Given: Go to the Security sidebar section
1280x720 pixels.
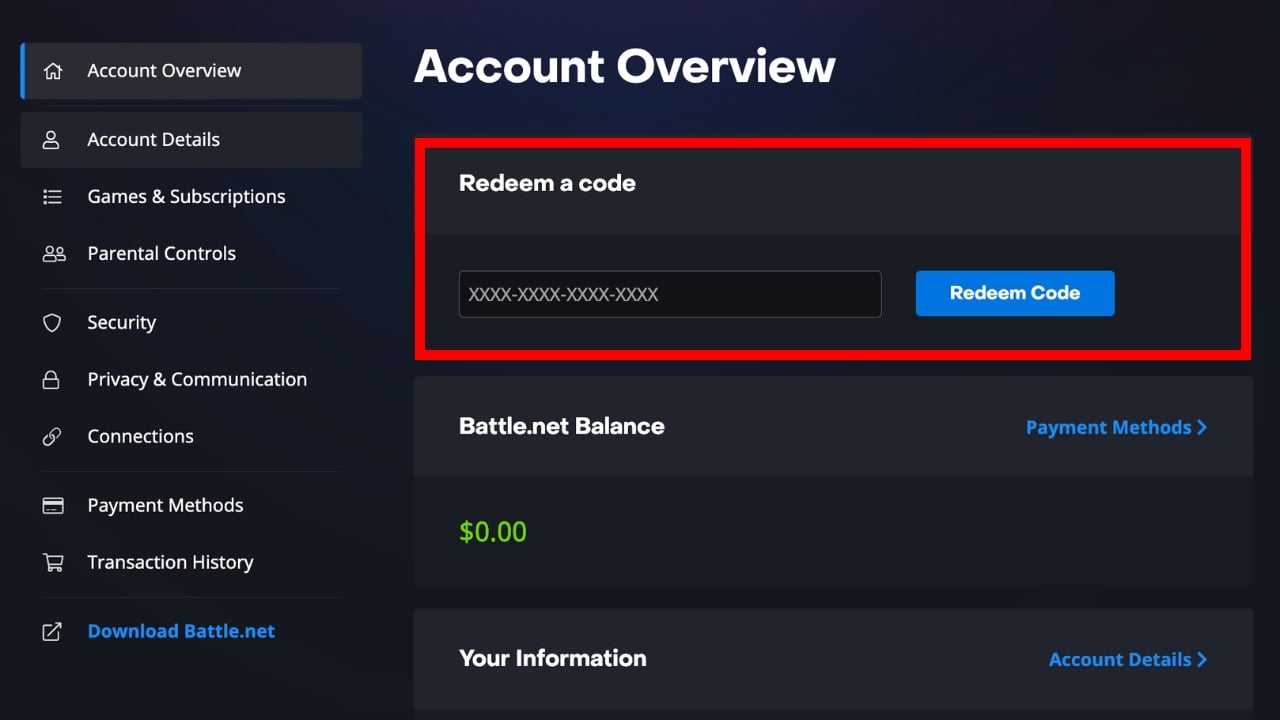Looking at the screenshot, I should click(x=121, y=323).
